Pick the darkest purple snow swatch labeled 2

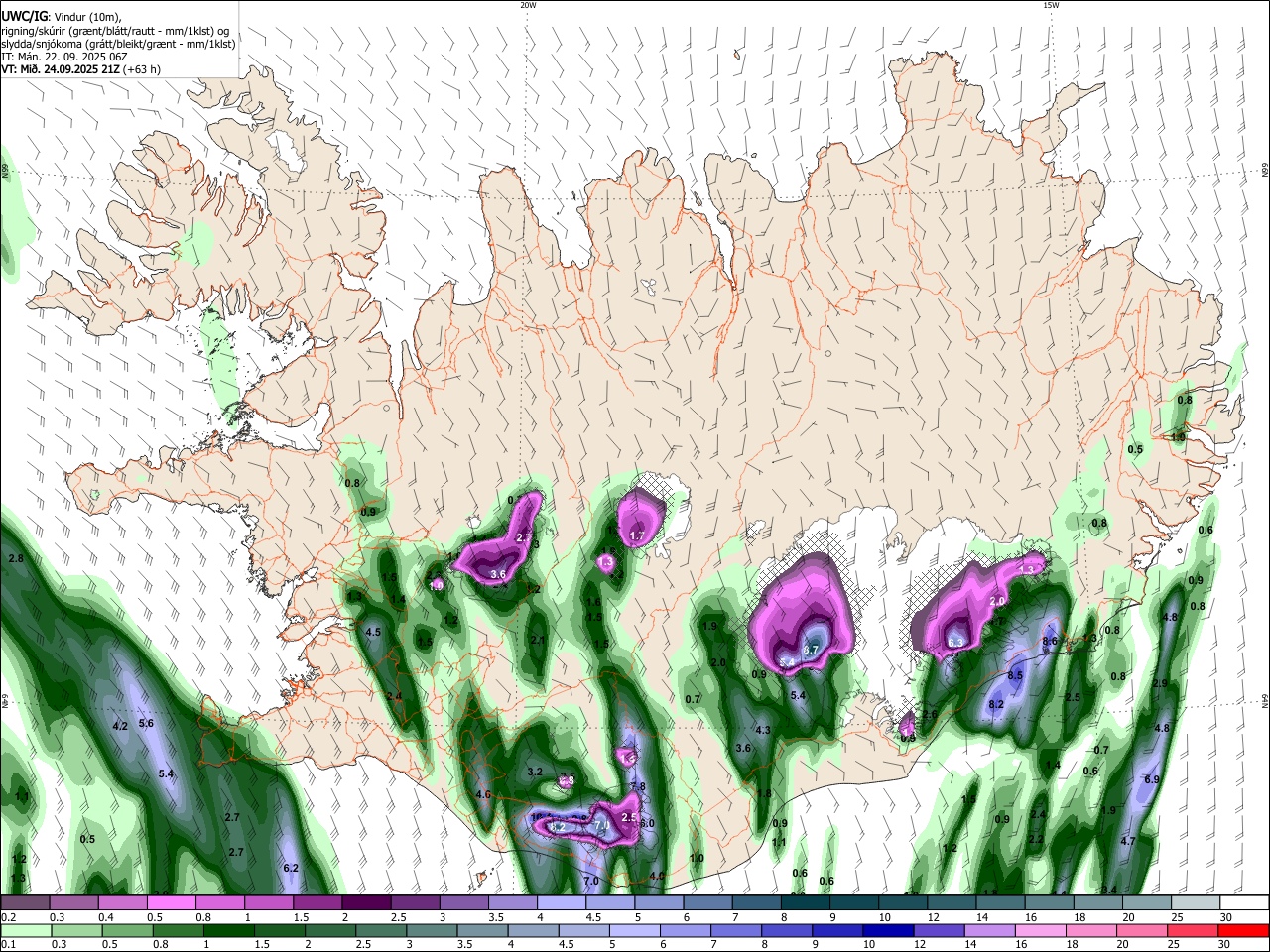[x=365, y=902]
